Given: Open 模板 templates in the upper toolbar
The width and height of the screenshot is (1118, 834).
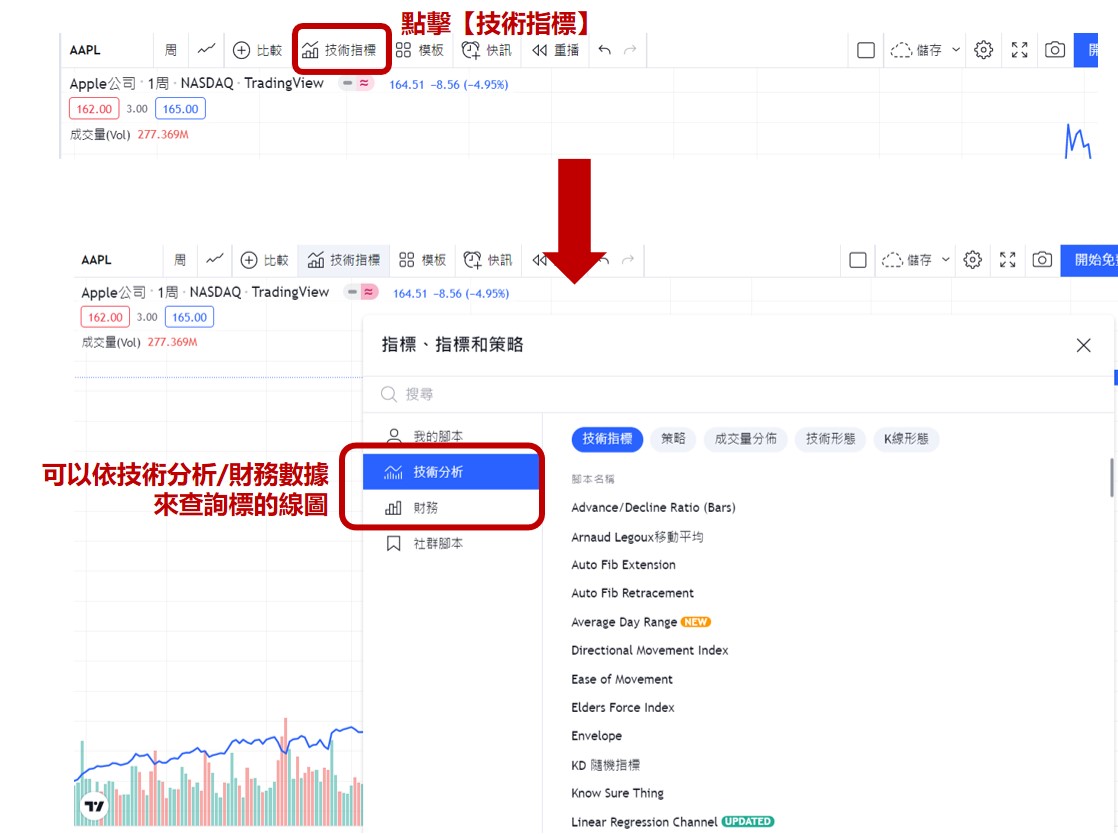Looking at the screenshot, I should click(x=420, y=50).
